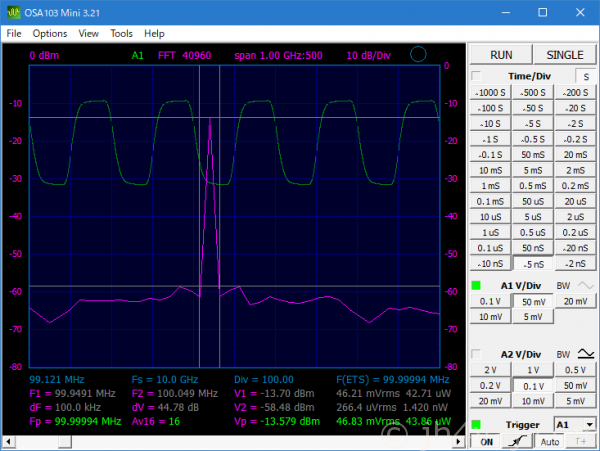Select 10 nS time per division
This screenshot has width=600, height=451.
click(491, 264)
